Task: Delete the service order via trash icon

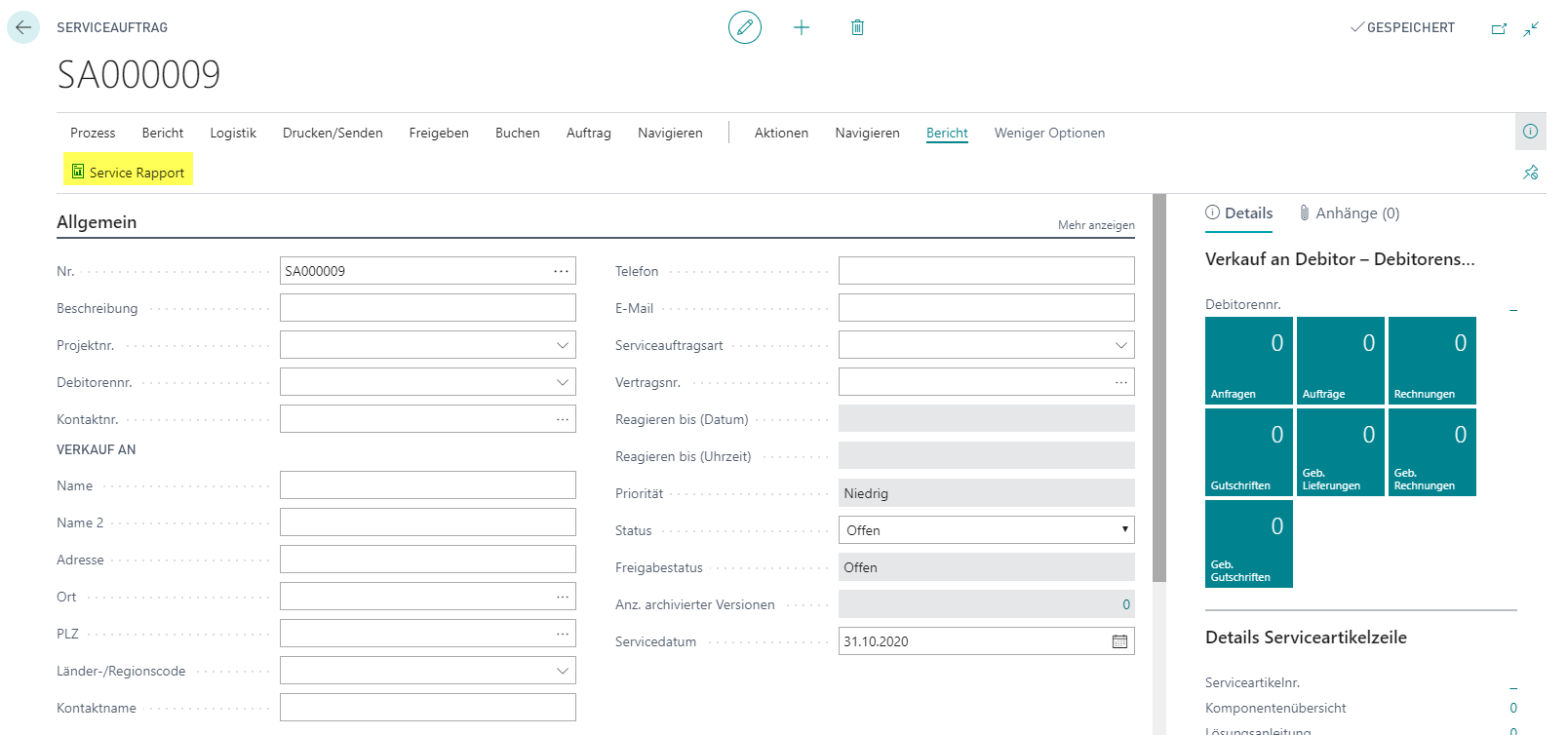Action: tap(857, 27)
